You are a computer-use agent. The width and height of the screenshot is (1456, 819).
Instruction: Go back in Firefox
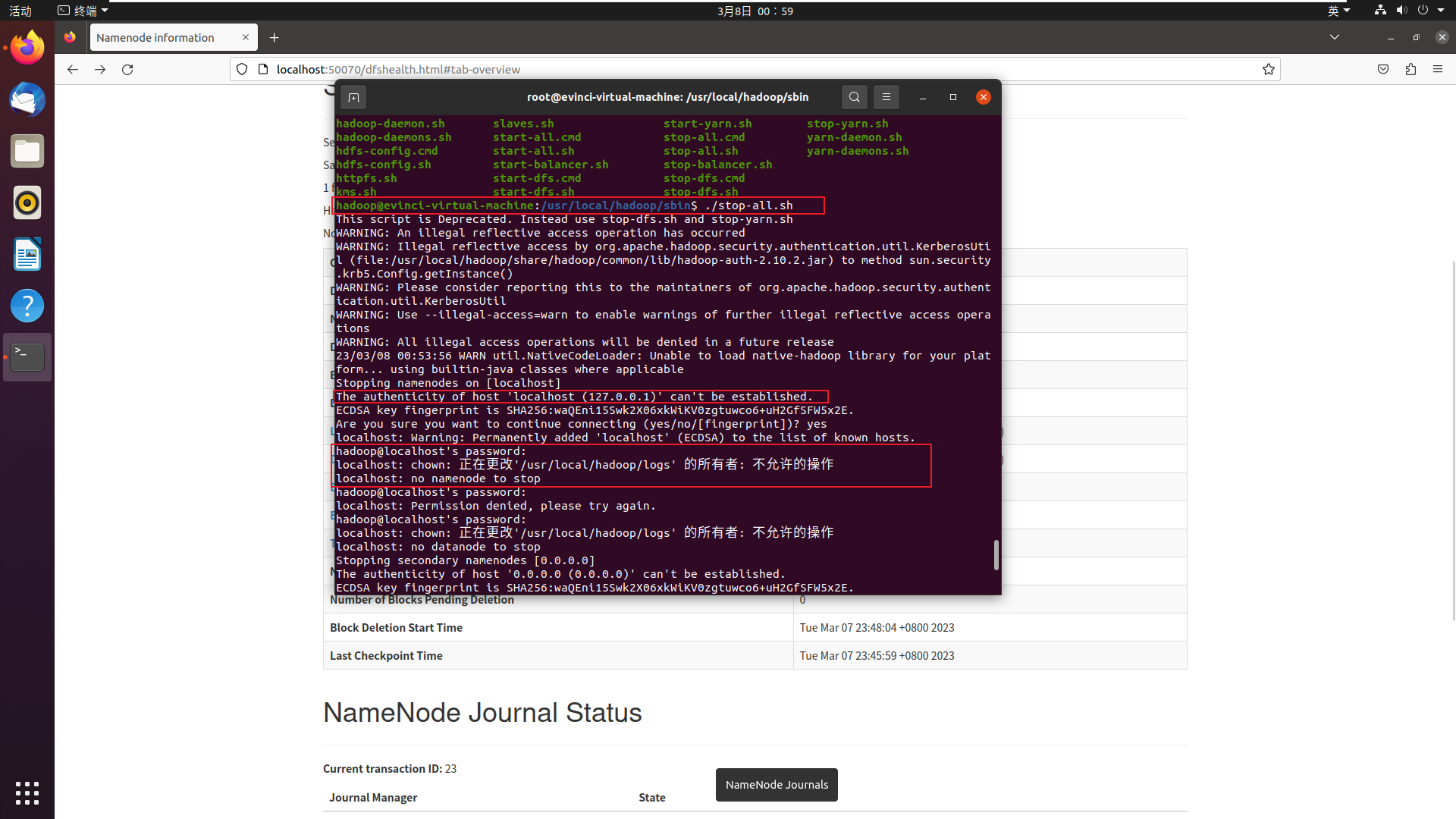(72, 69)
